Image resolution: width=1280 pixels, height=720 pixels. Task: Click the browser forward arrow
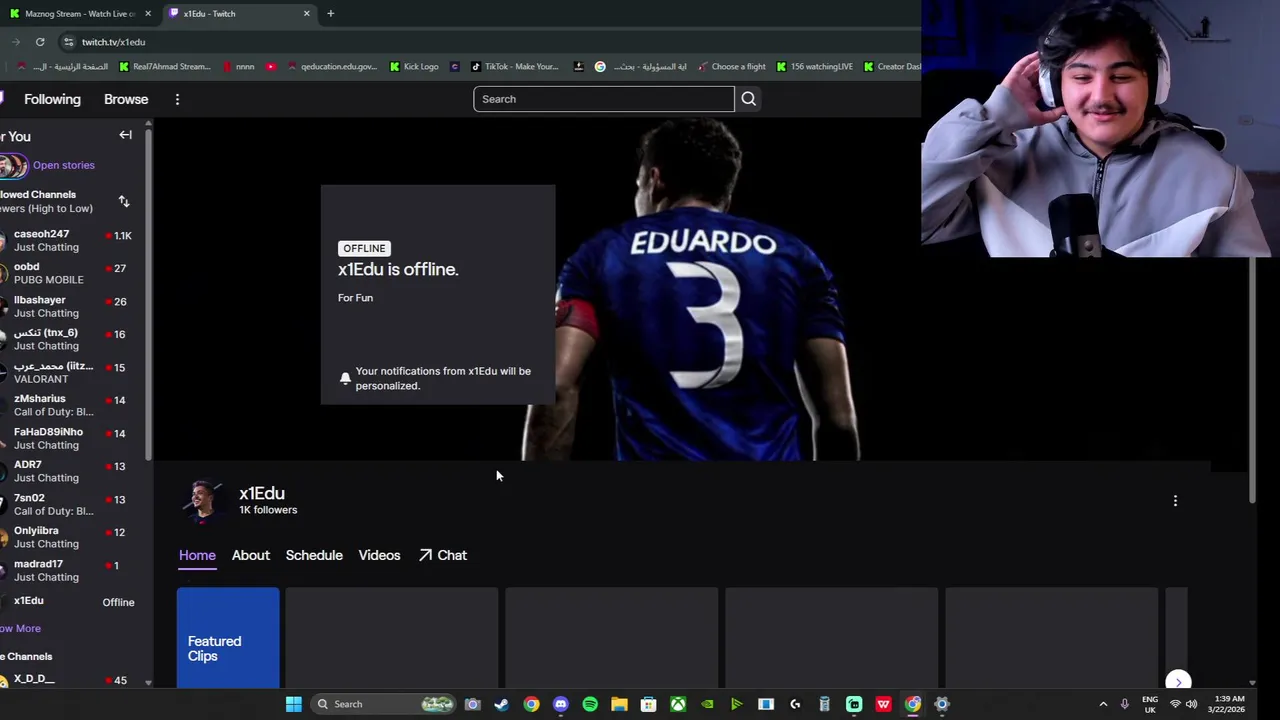tap(16, 42)
